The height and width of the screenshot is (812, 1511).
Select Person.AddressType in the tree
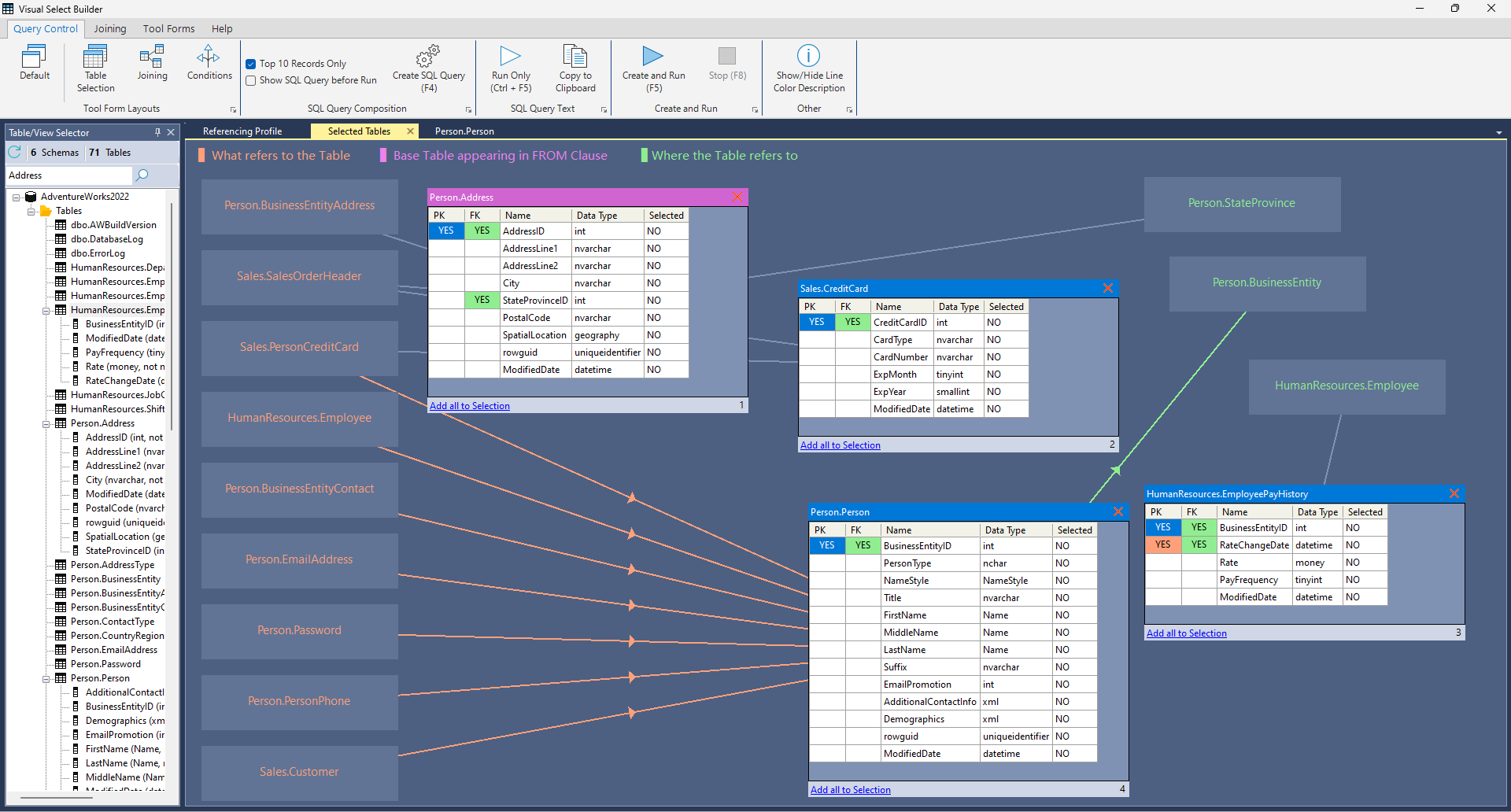pyautogui.click(x=113, y=565)
